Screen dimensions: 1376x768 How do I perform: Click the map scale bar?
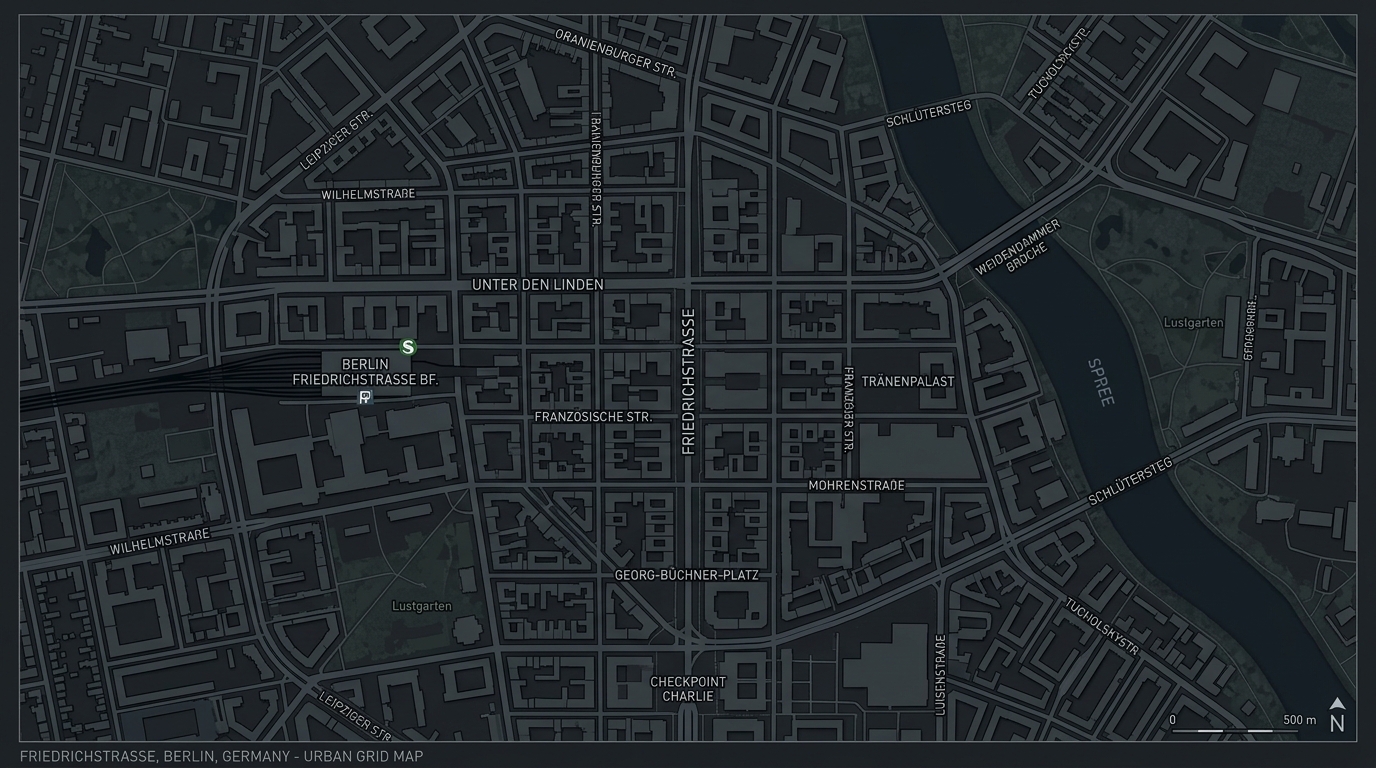1234,732
